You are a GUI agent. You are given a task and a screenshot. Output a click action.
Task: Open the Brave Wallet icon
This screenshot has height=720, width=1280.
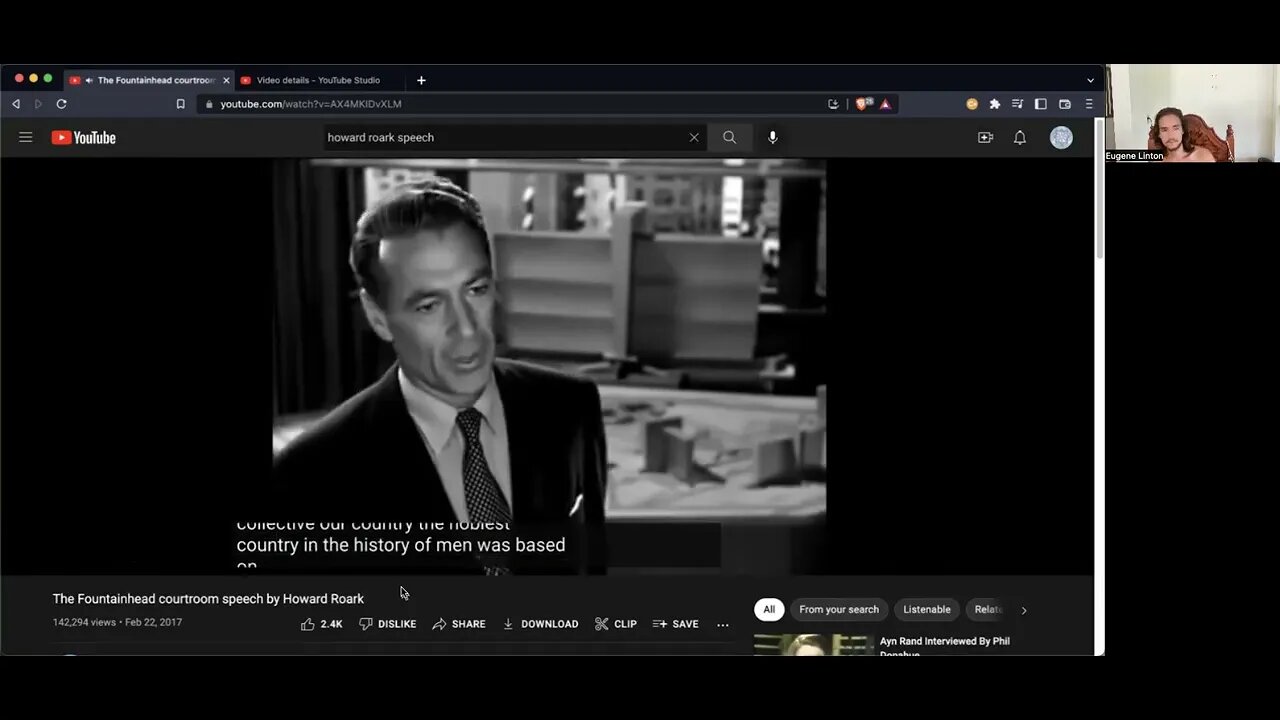[1065, 104]
